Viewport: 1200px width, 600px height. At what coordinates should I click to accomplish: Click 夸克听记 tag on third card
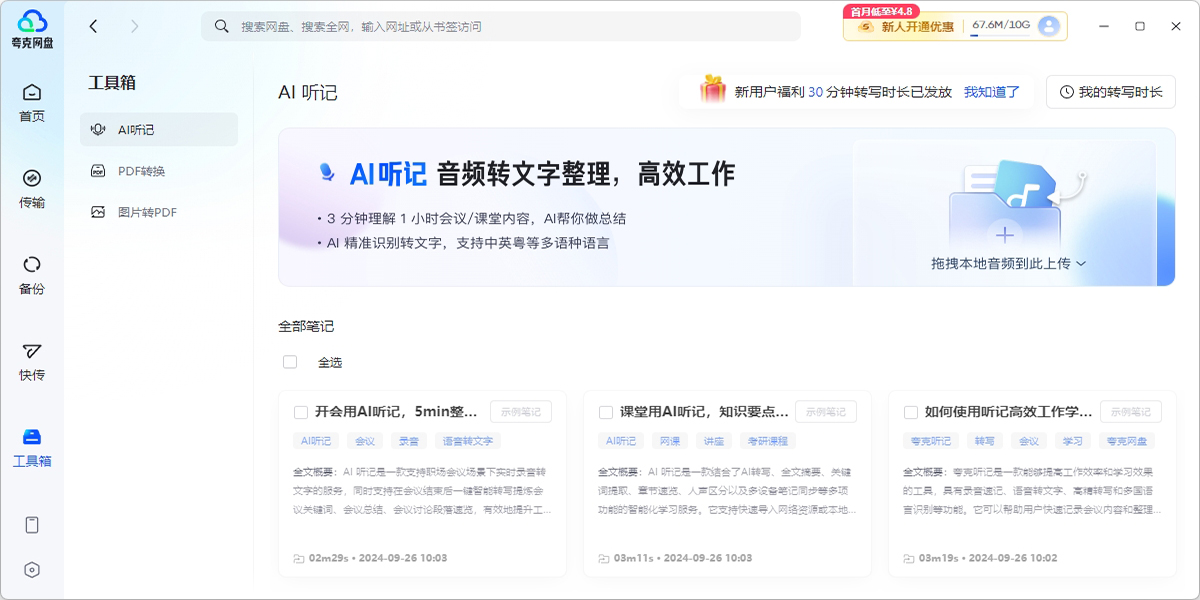[x=931, y=441]
